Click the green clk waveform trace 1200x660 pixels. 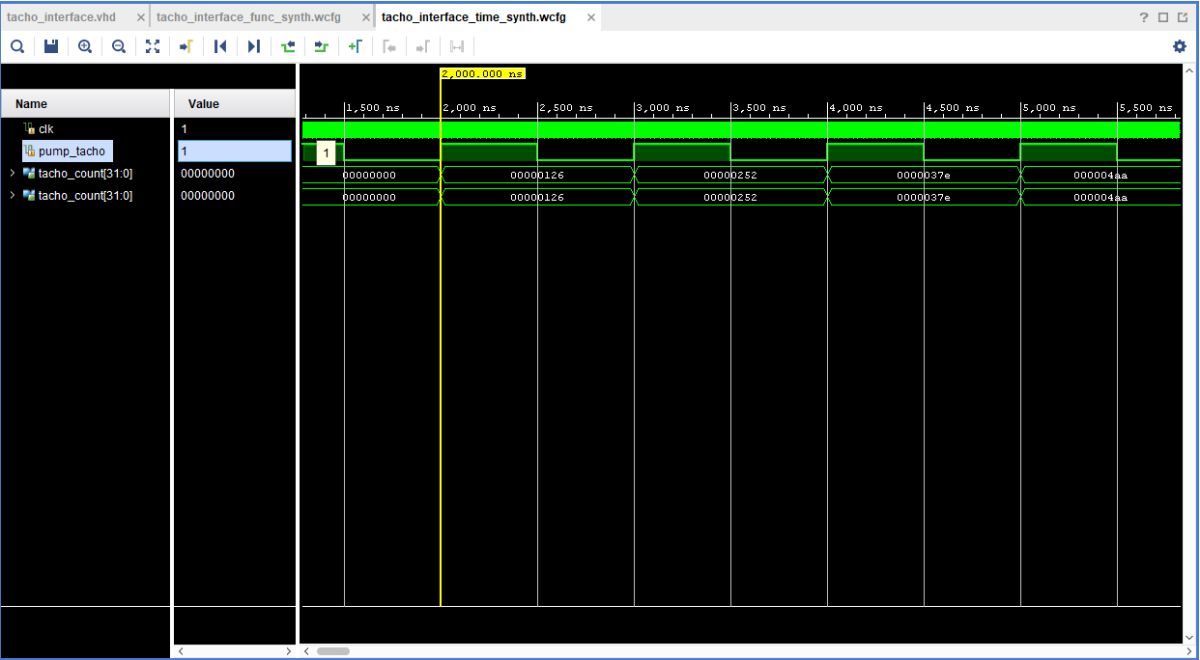point(741,130)
